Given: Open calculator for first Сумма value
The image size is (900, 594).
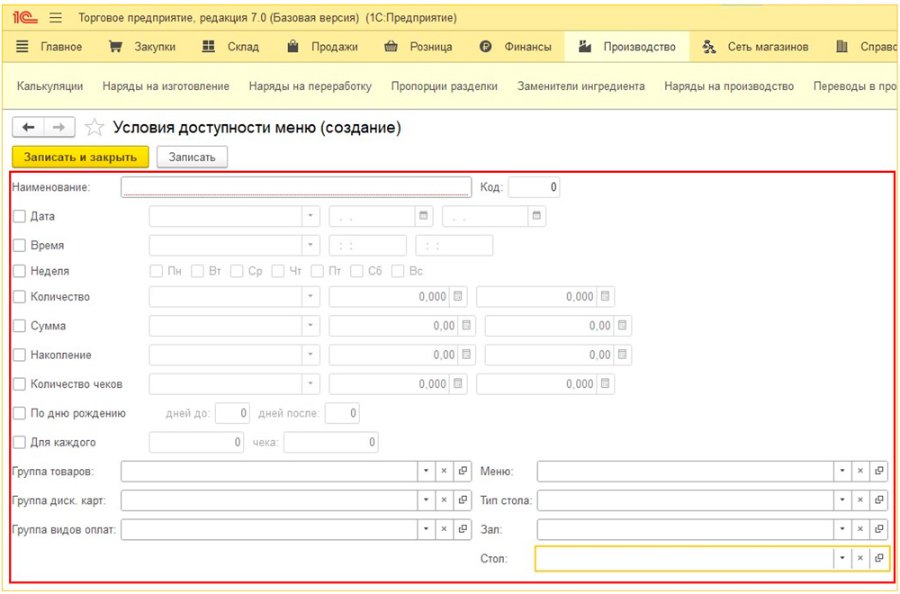Looking at the screenshot, I should point(466,325).
